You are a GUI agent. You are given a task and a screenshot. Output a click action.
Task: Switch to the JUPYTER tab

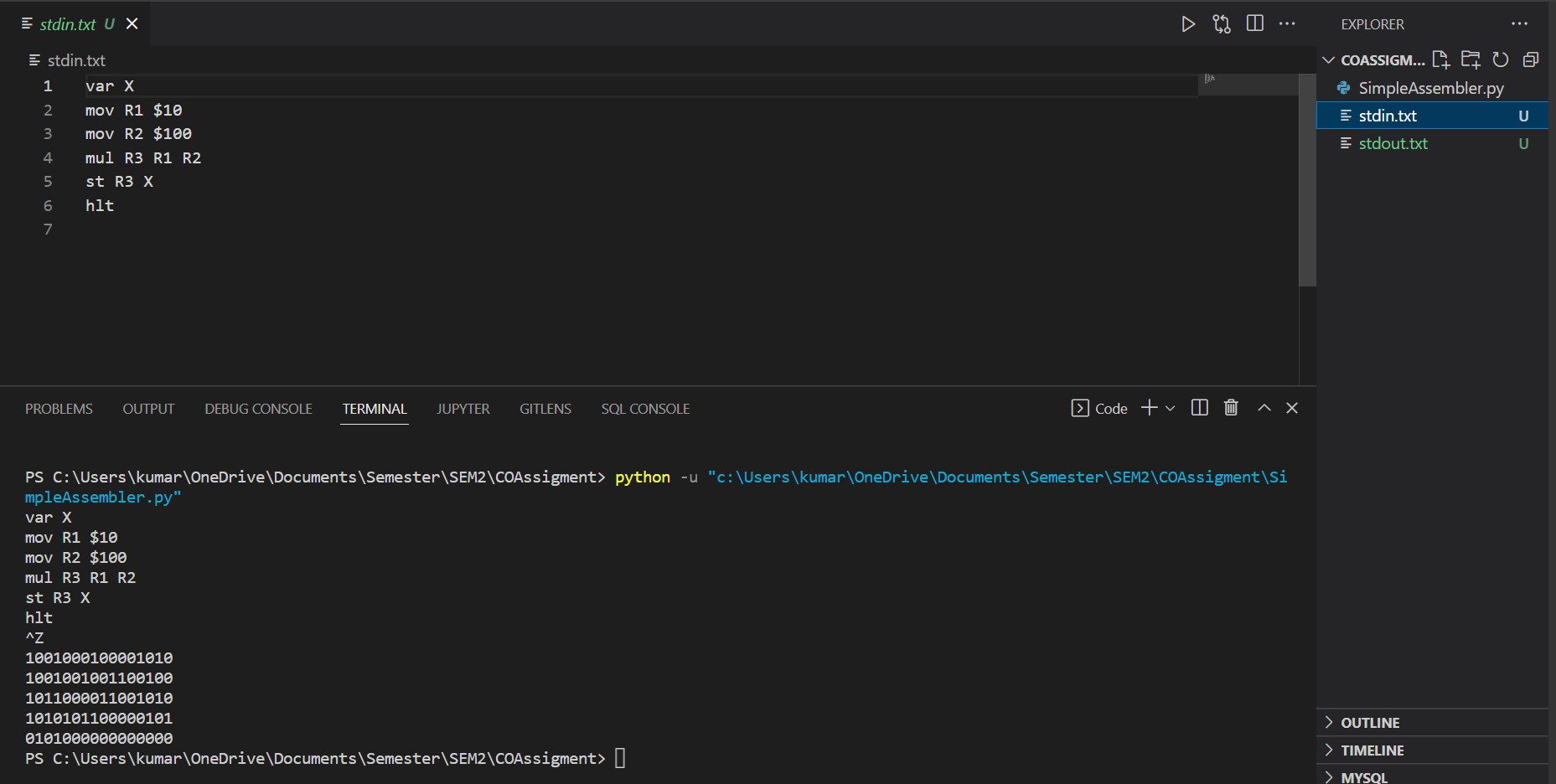[x=463, y=409]
